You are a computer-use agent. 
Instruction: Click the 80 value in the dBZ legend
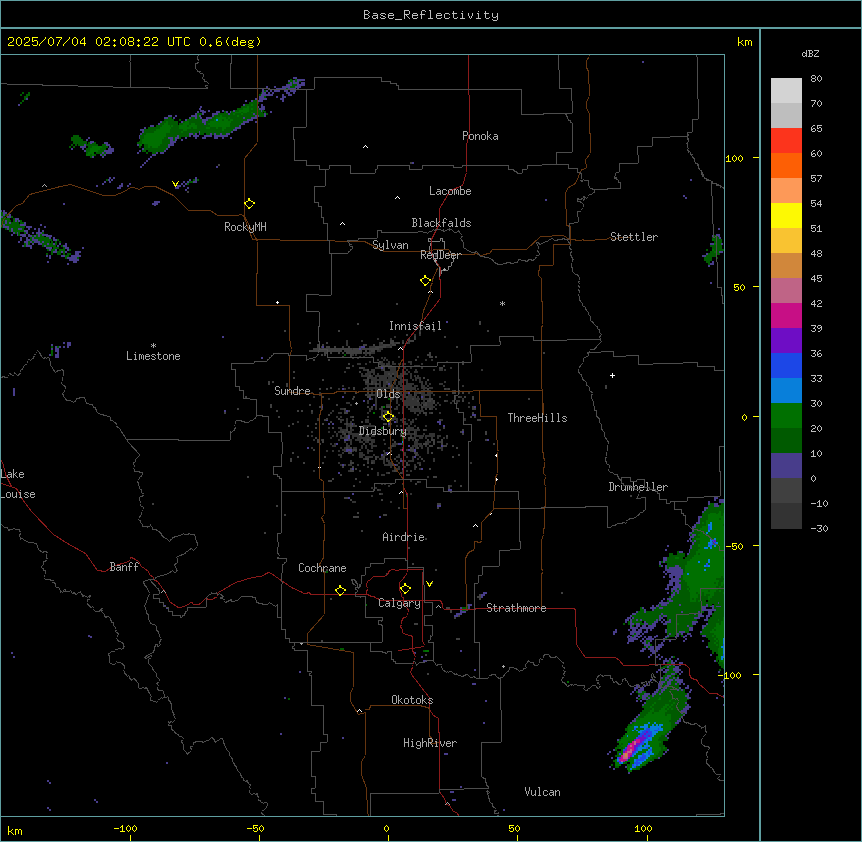coord(816,79)
